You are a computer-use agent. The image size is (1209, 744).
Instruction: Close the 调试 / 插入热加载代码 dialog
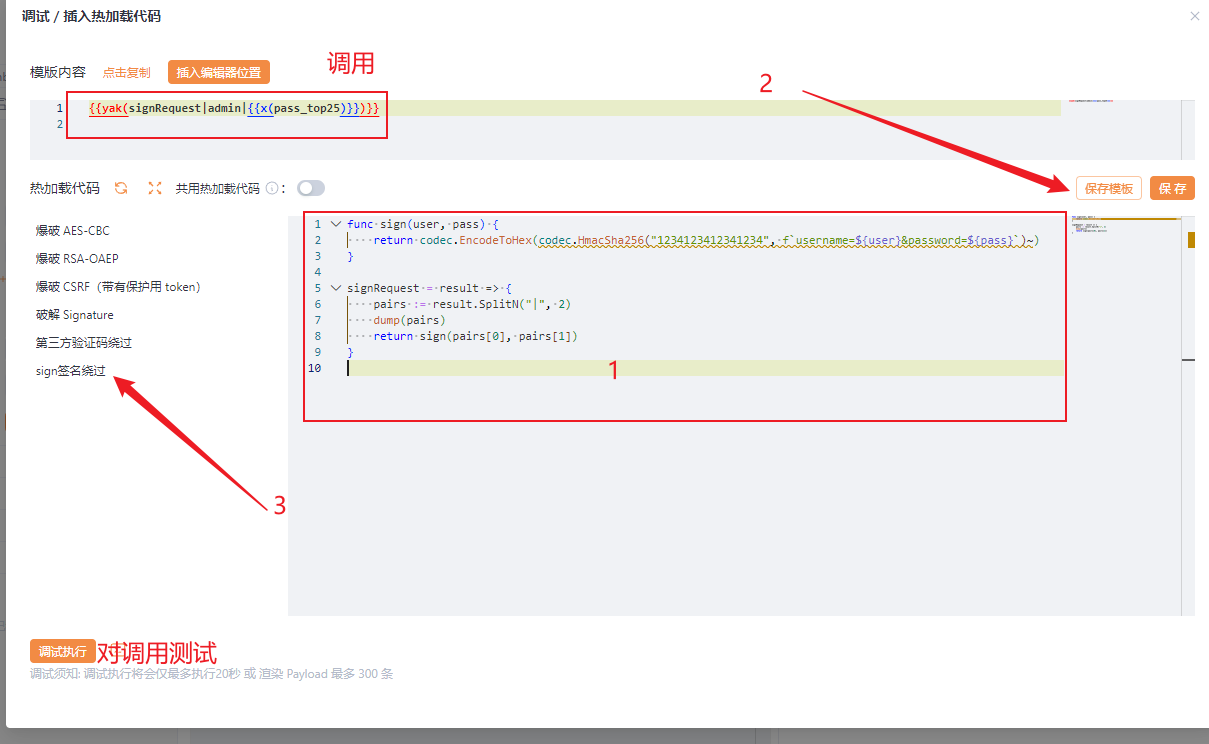click(1194, 16)
